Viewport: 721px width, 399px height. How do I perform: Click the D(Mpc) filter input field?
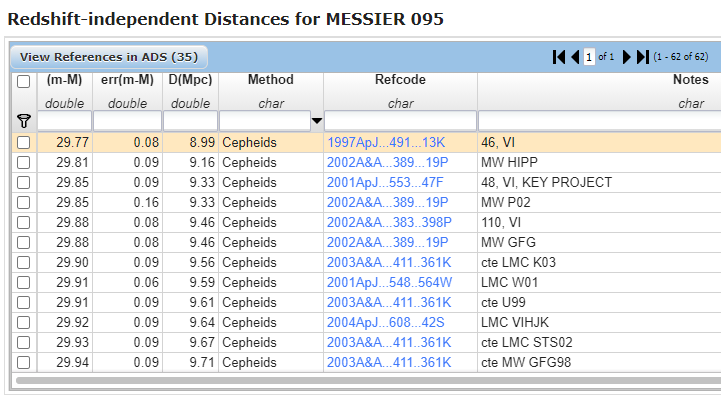click(190, 121)
